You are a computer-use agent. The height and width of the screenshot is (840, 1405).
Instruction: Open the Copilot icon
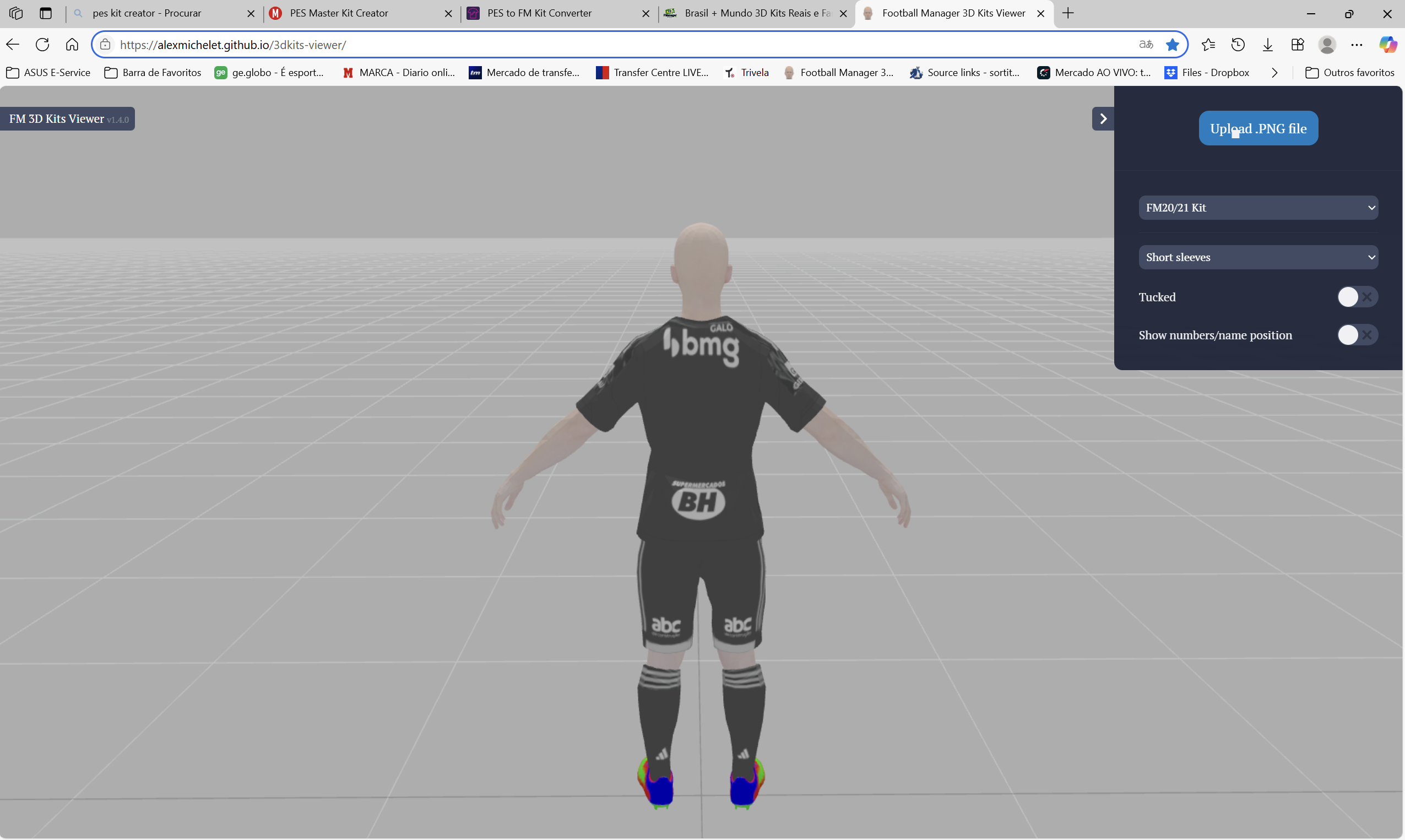click(1387, 45)
